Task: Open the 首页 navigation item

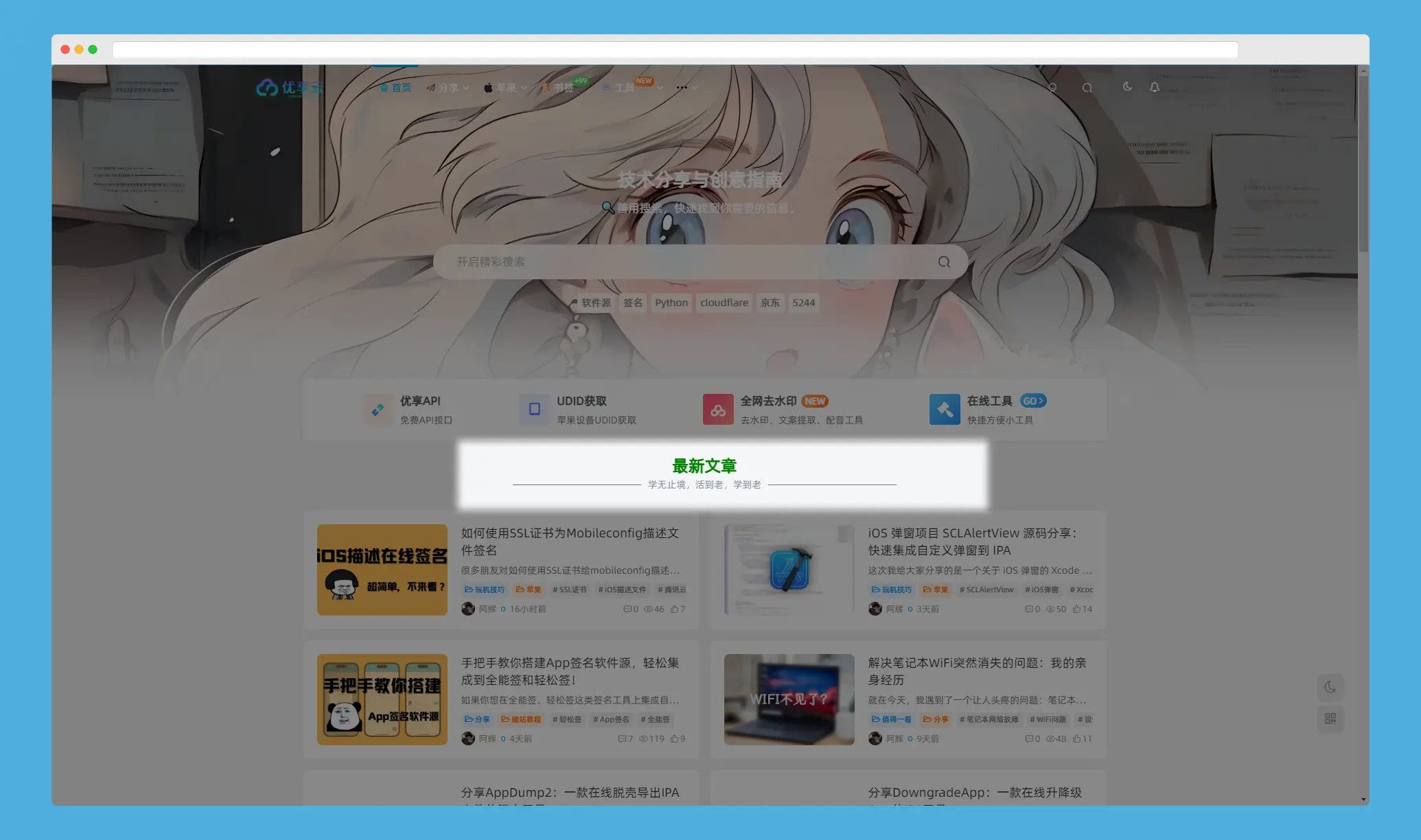Action: coord(395,88)
